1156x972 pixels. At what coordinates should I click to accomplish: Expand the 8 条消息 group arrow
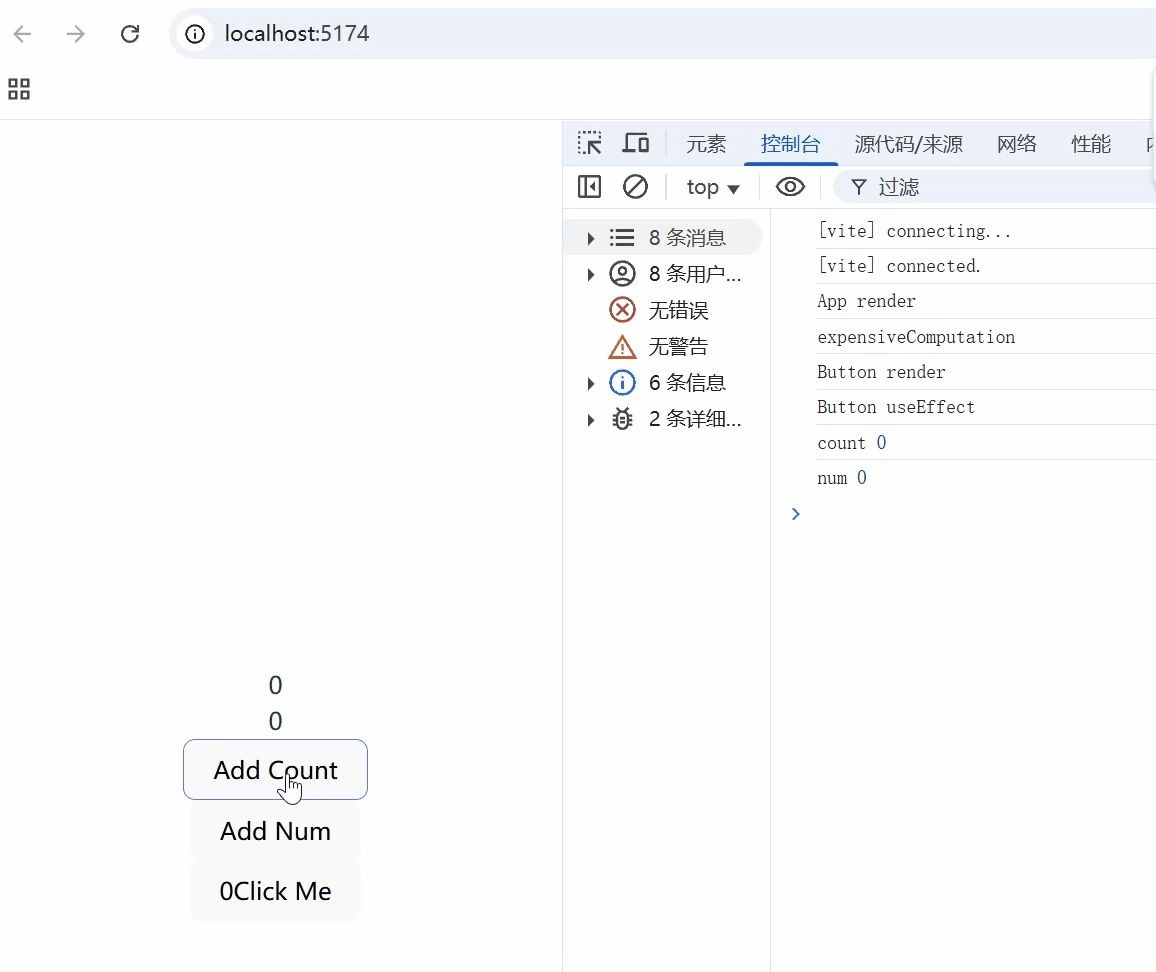tap(590, 238)
